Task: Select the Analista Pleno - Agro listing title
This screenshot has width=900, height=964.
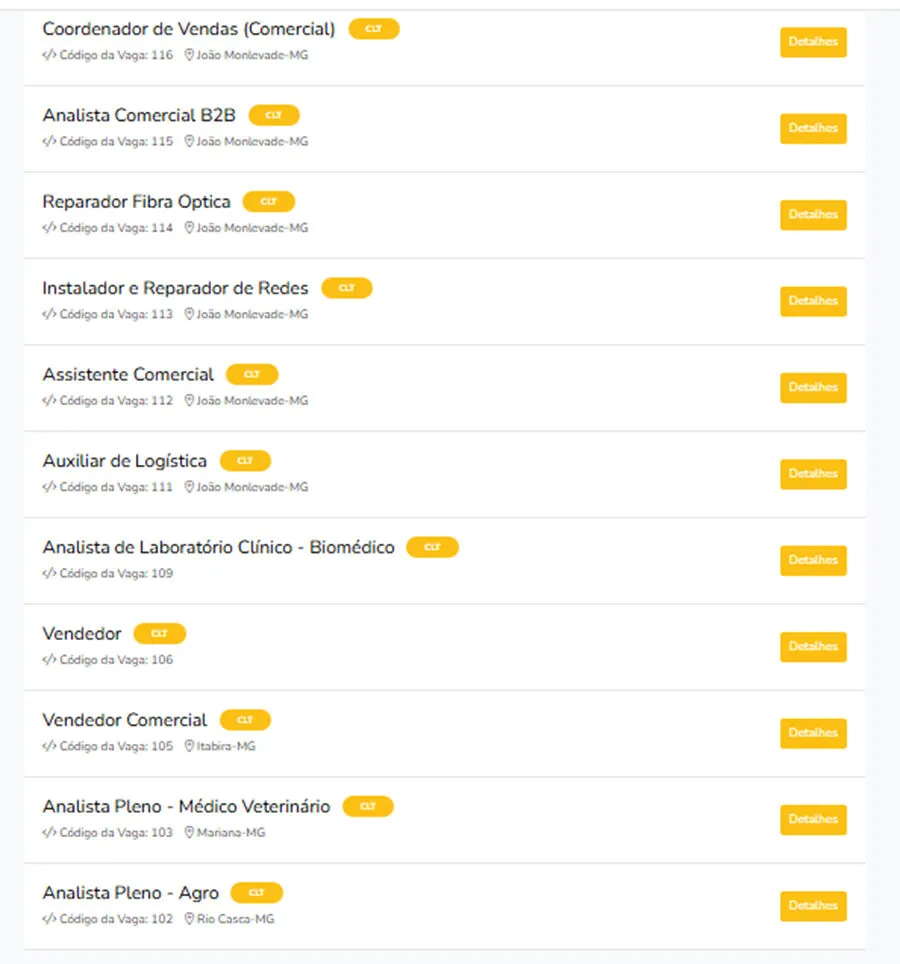Action: tap(130, 893)
